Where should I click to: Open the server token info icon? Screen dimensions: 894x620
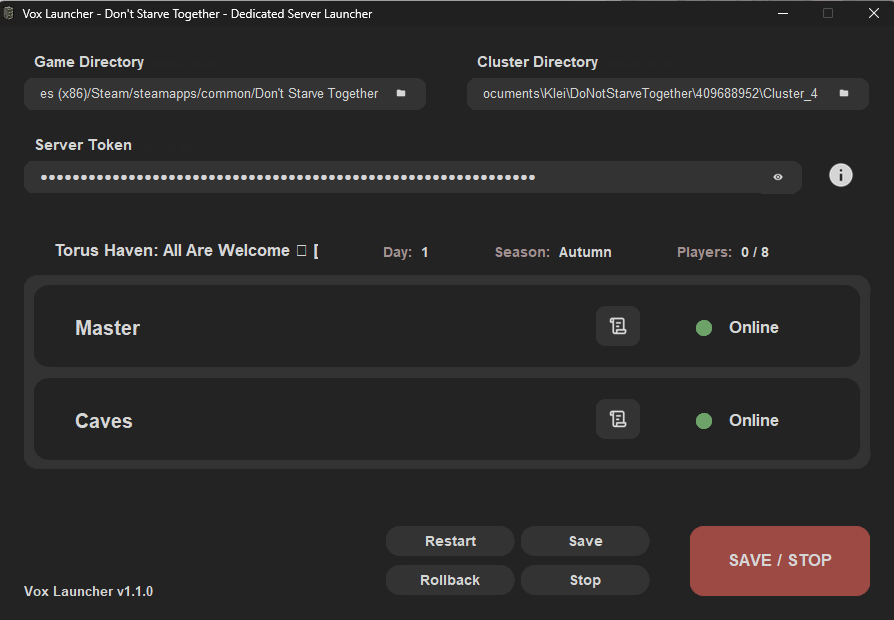coord(841,176)
